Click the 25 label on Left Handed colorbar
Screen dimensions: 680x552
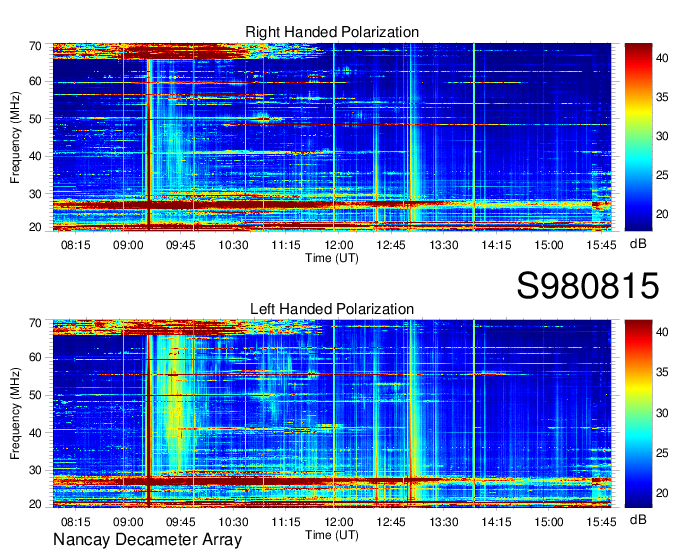(x=662, y=453)
